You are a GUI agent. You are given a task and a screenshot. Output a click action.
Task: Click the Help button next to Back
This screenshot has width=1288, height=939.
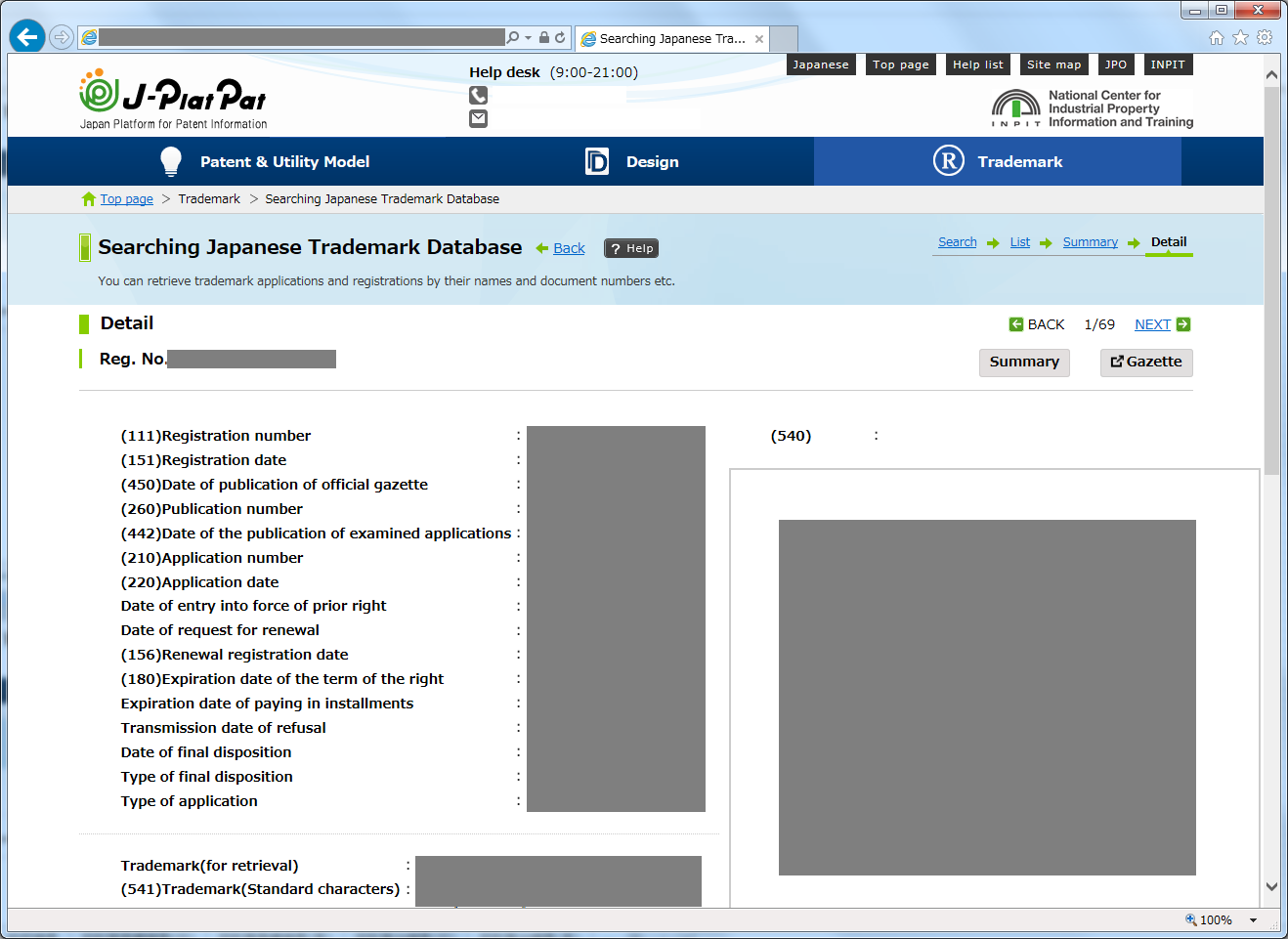tap(631, 248)
